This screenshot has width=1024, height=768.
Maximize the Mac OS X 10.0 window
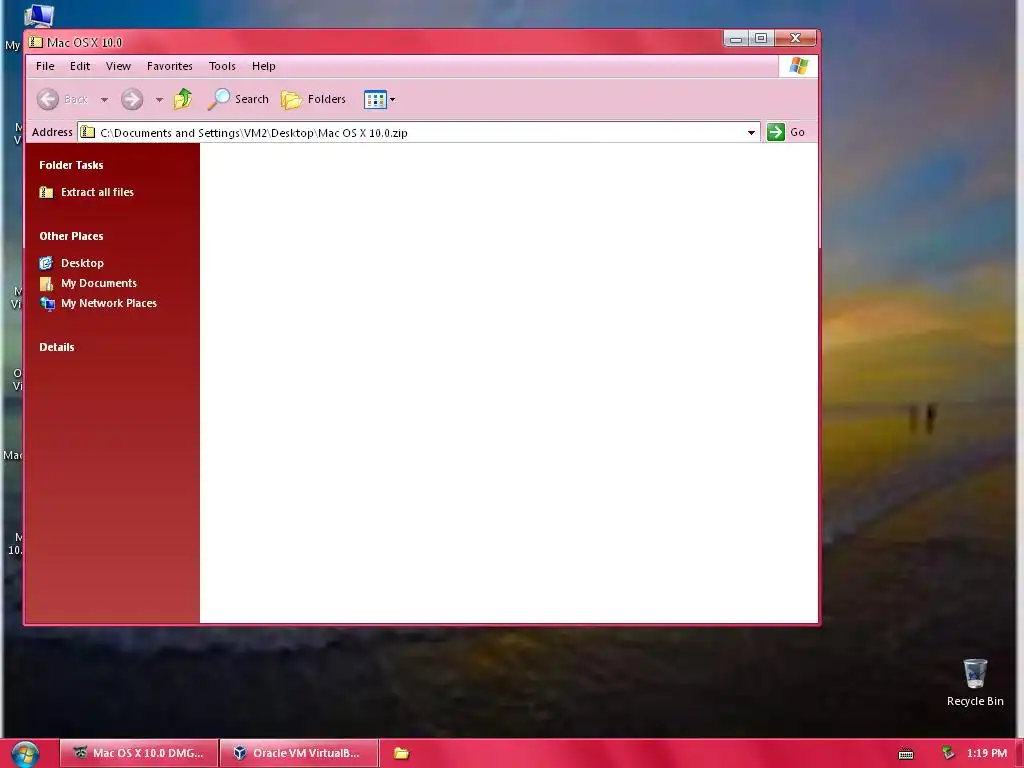pos(761,39)
